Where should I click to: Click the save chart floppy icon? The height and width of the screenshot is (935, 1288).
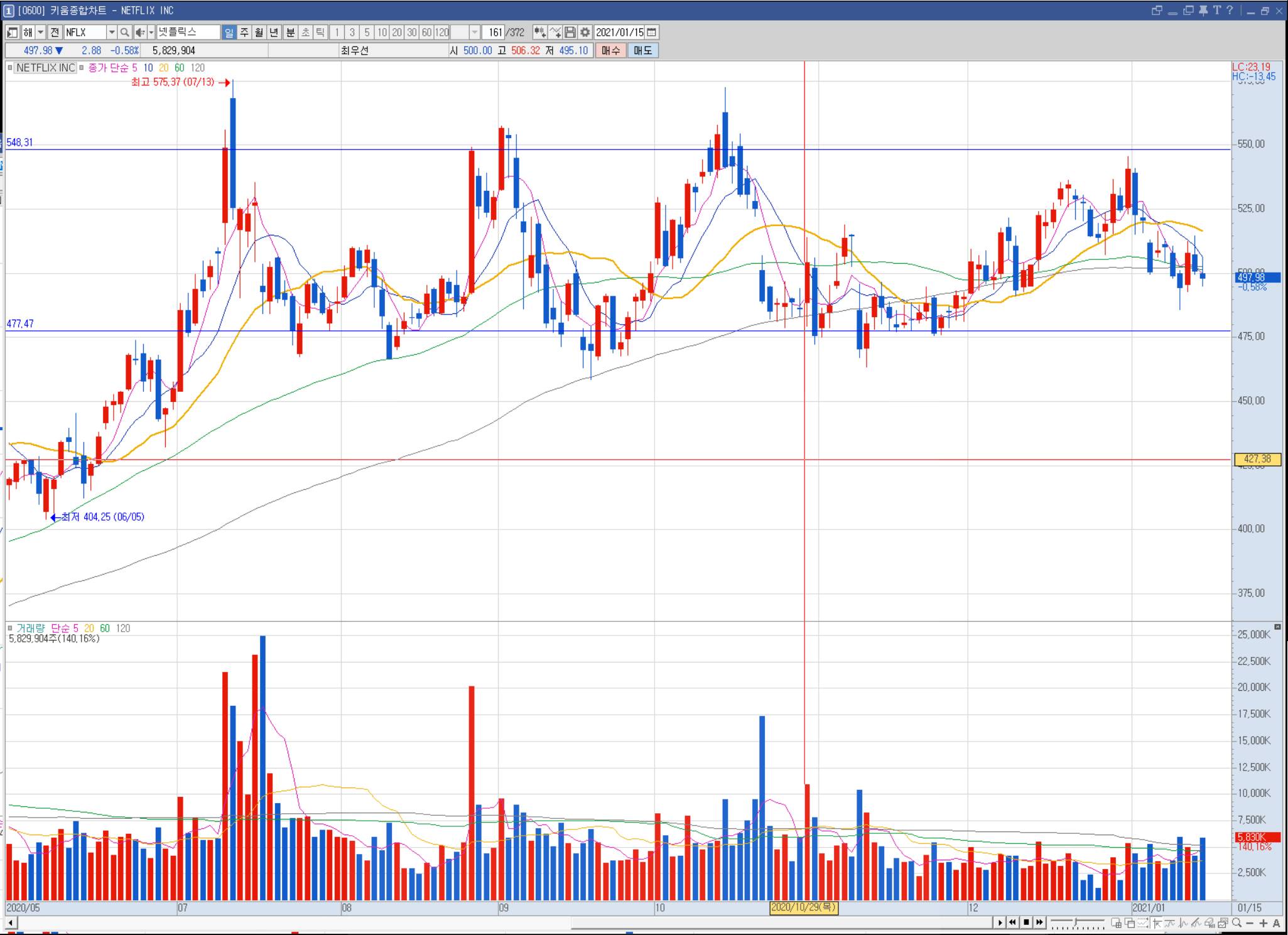point(570,33)
